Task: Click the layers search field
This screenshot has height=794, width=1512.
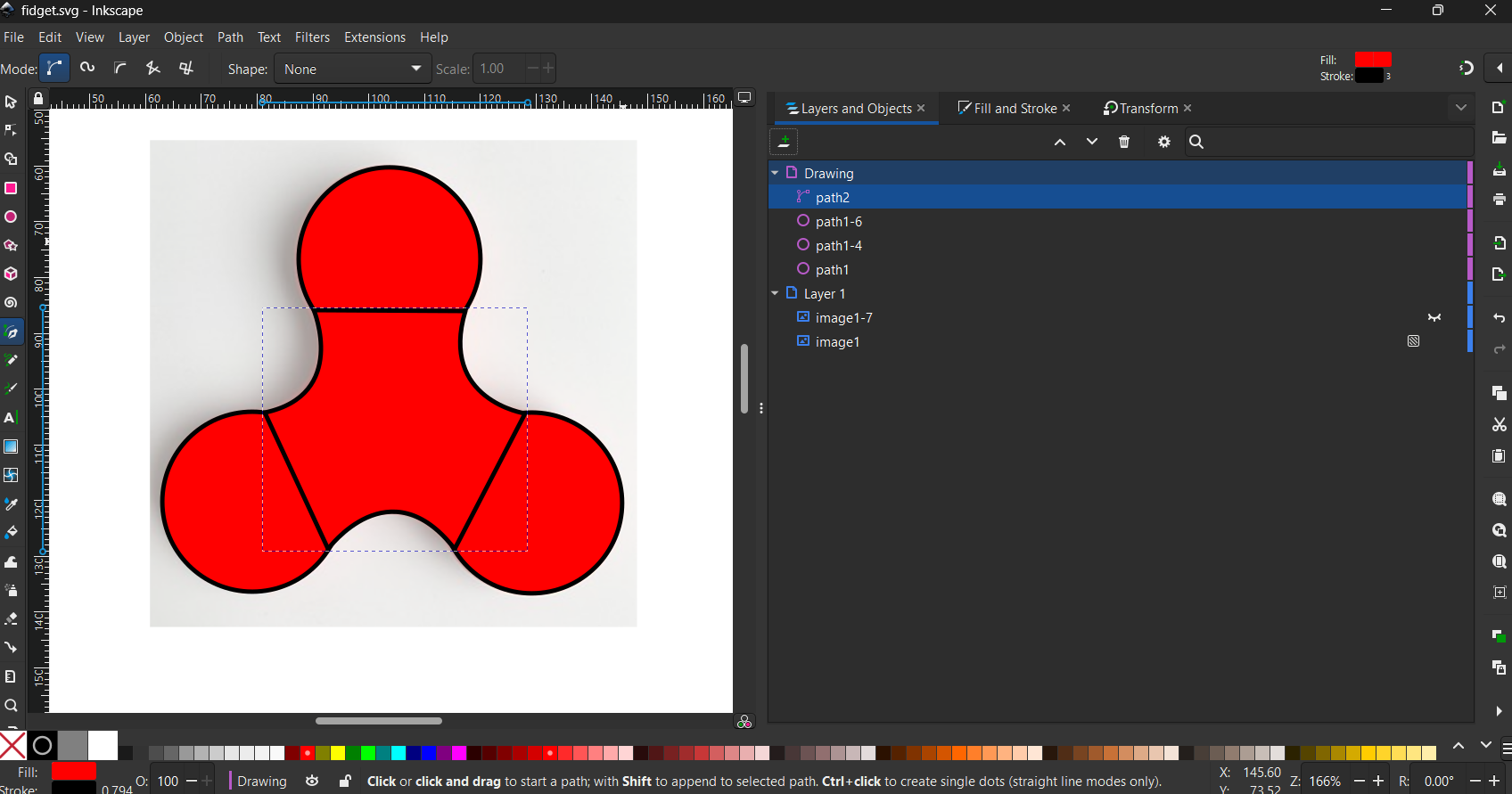Action: [1333, 142]
